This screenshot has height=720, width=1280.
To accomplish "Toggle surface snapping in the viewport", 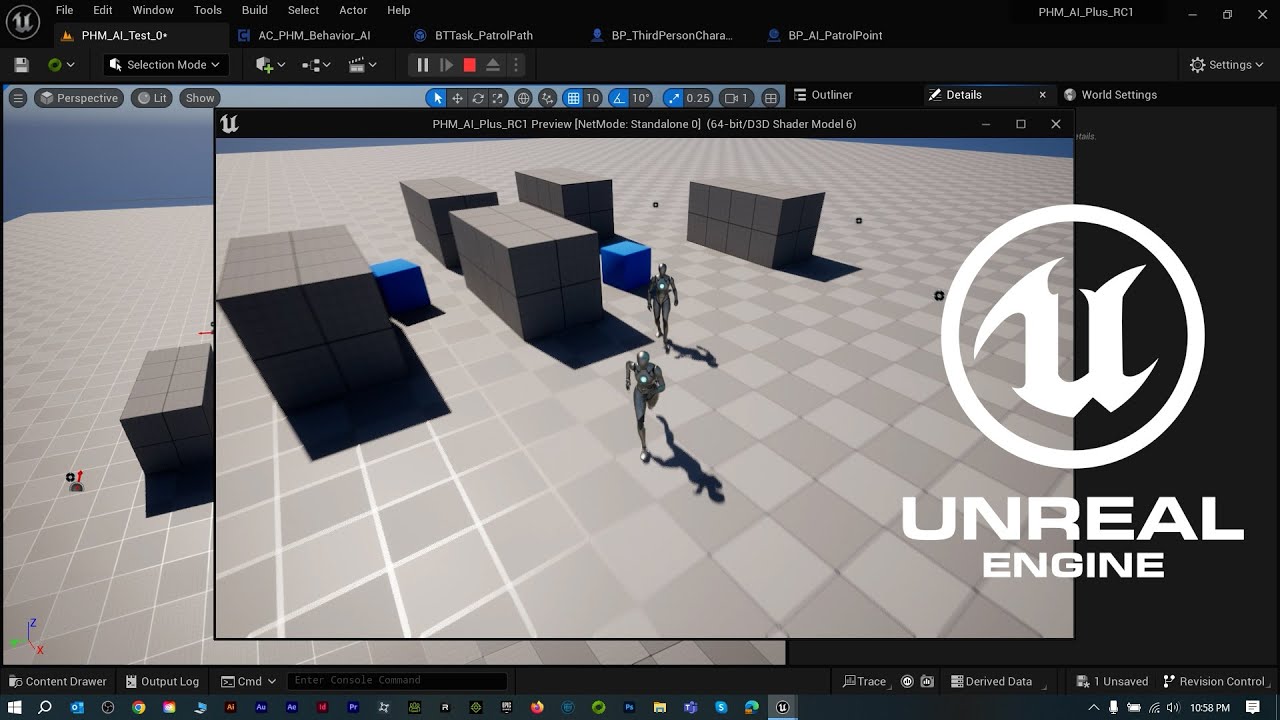I will [547, 98].
